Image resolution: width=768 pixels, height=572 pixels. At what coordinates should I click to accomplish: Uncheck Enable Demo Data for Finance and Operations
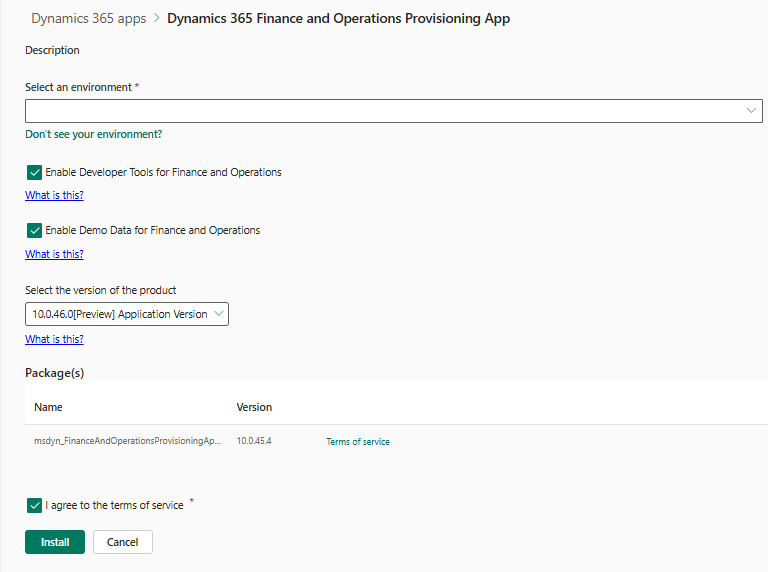click(34, 230)
